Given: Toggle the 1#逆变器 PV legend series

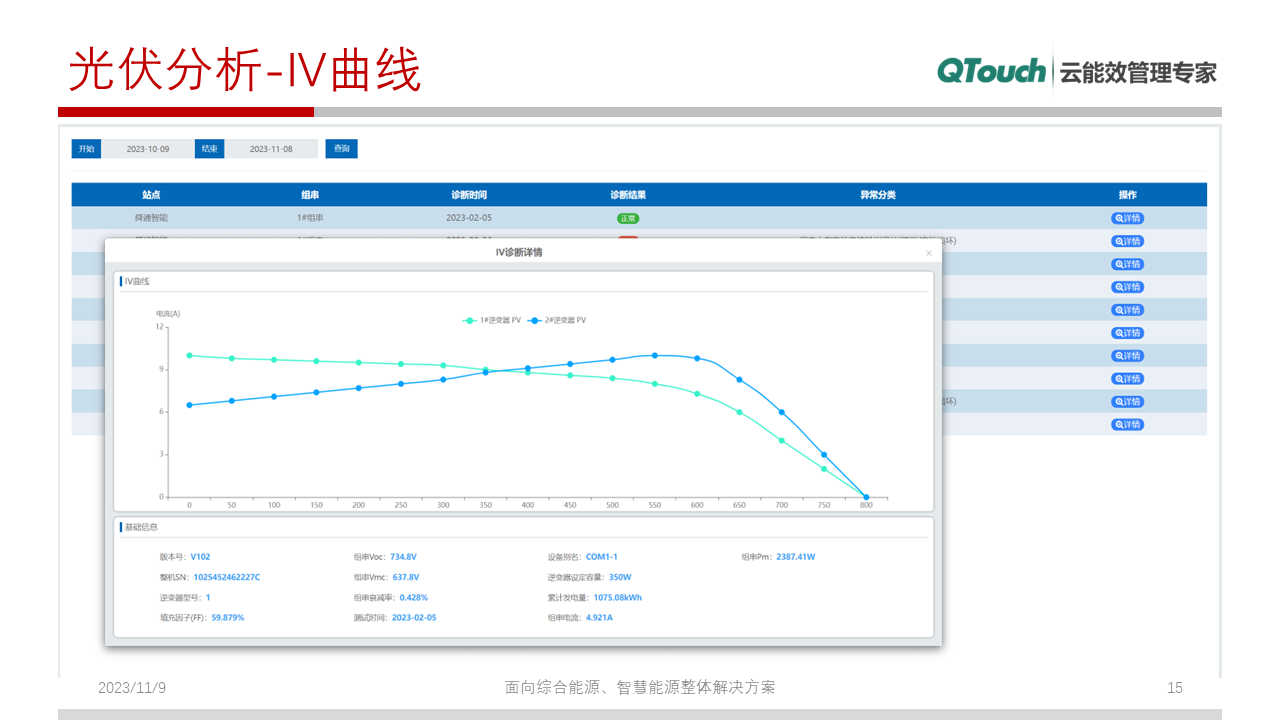Looking at the screenshot, I should pos(492,320).
